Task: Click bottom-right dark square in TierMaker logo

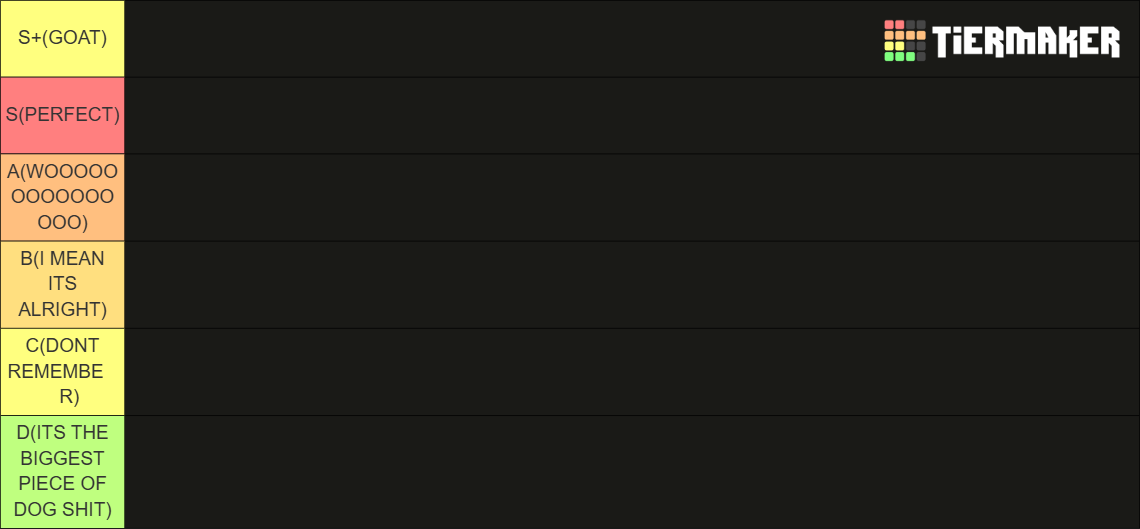Action: click(921, 57)
